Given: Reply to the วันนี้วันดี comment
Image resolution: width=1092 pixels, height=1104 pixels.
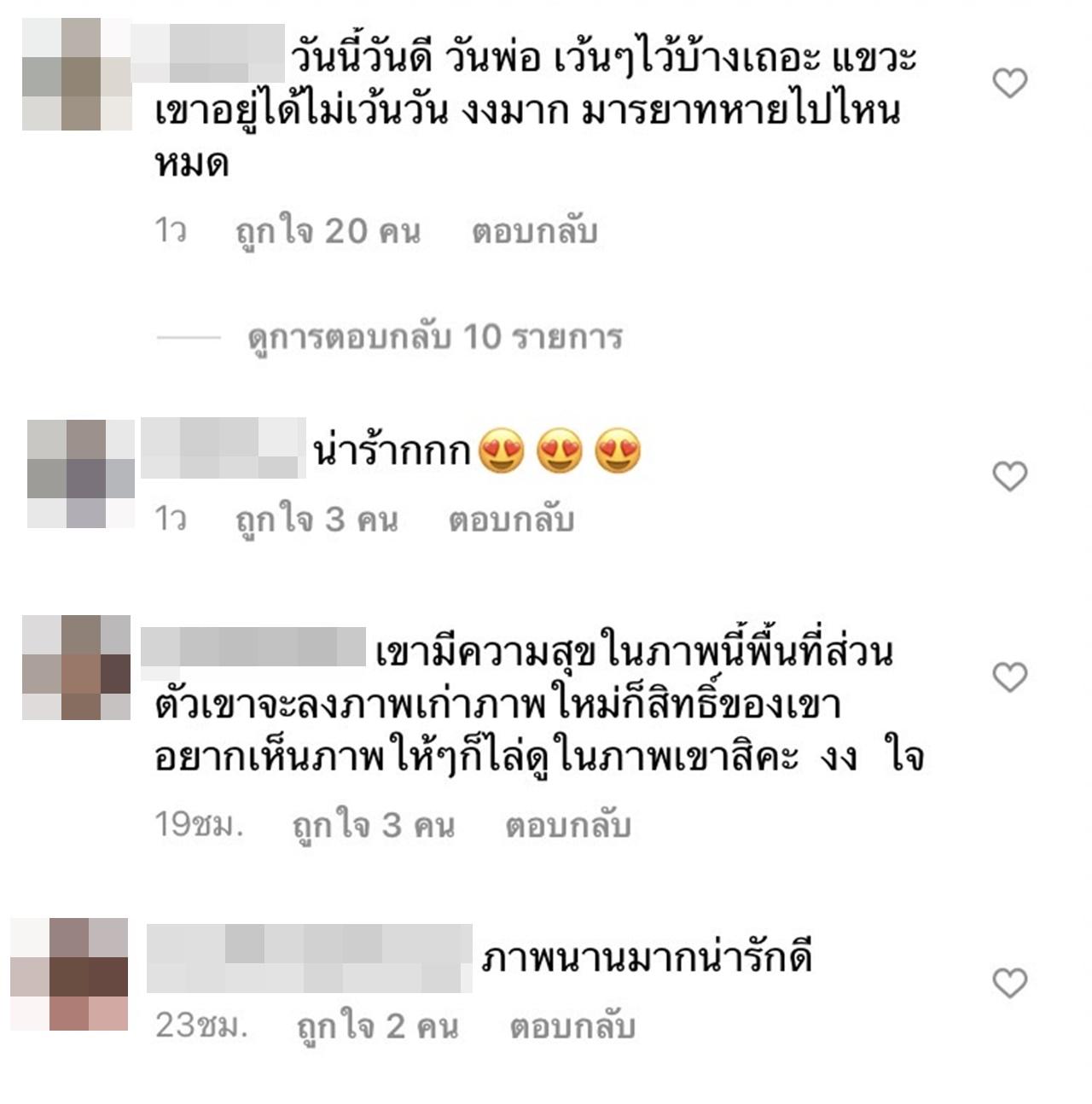Looking at the screenshot, I should tap(534, 232).
